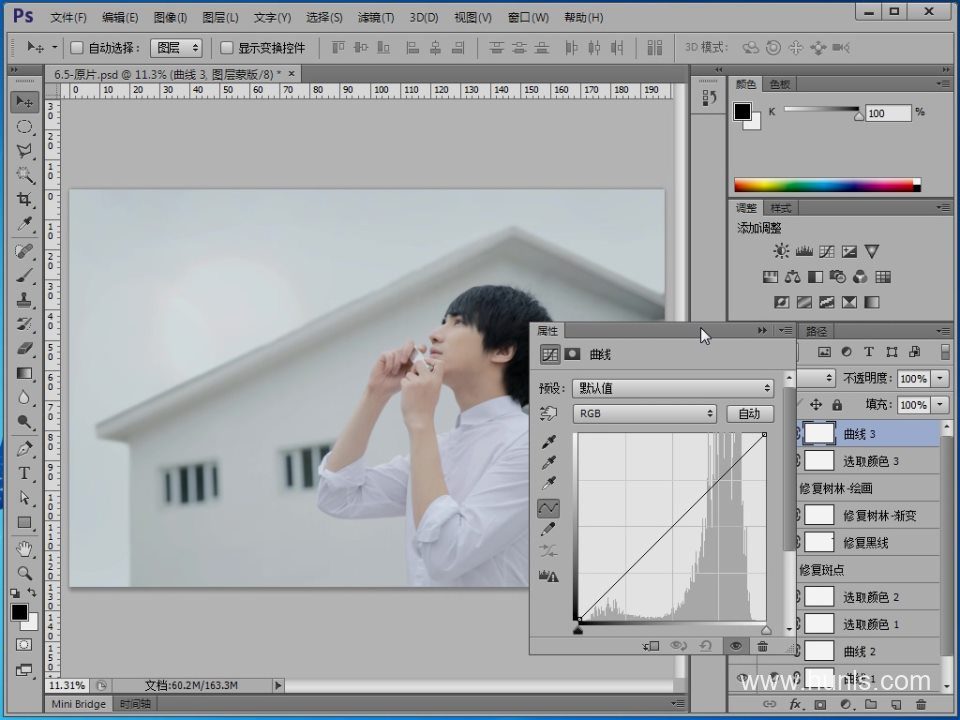The width and height of the screenshot is (960, 720).
Task: Select the Eraser tool
Action: point(24,349)
